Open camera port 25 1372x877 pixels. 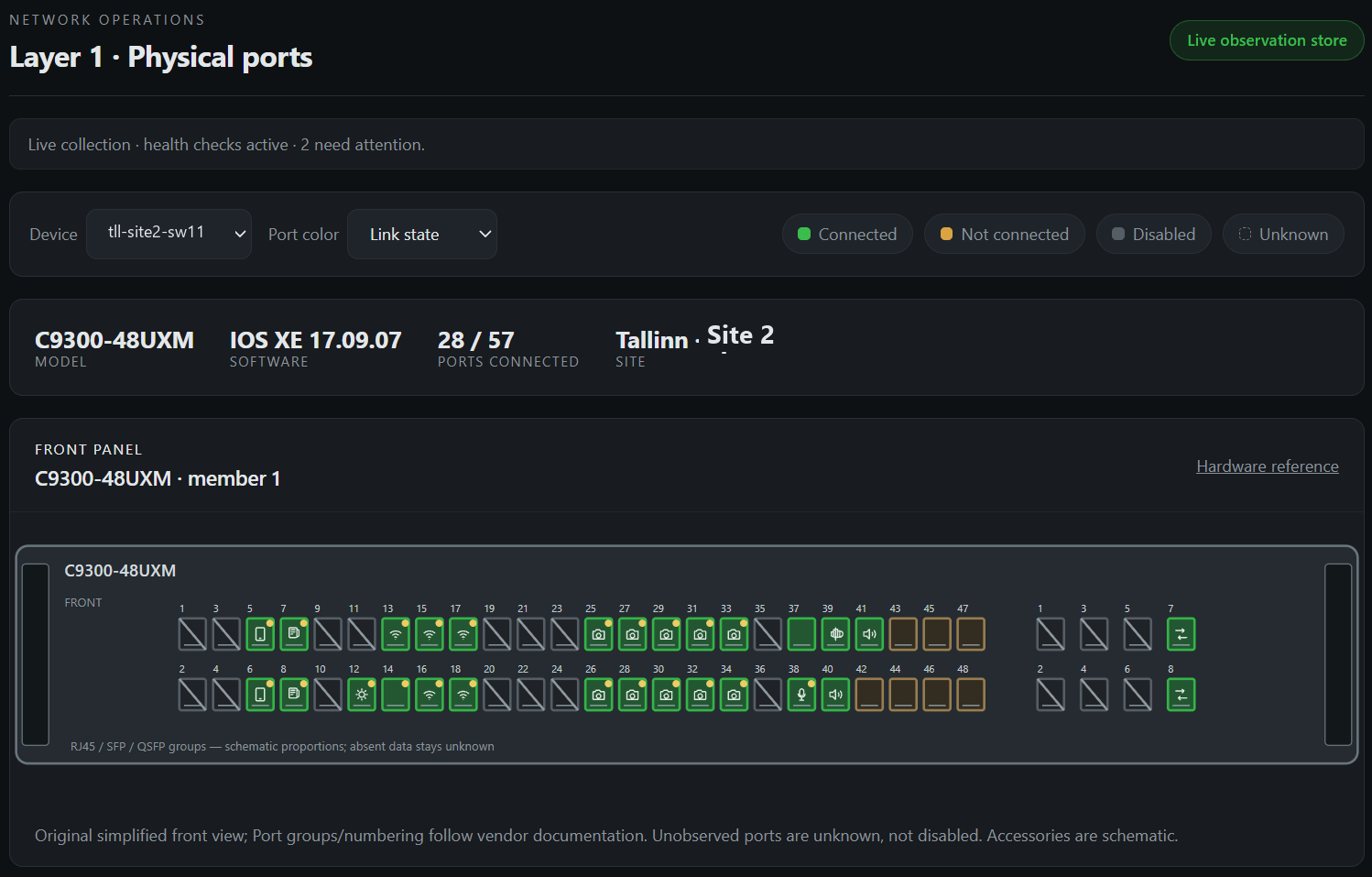click(599, 634)
